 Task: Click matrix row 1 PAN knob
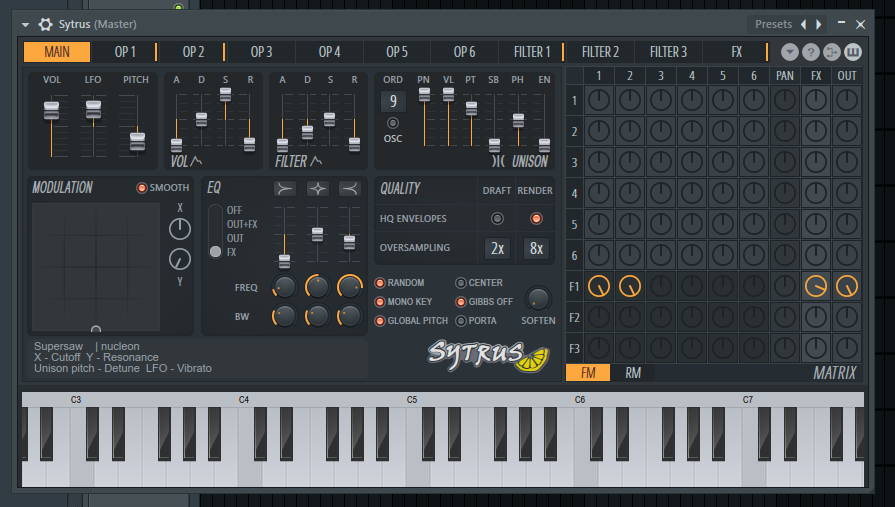pyautogui.click(x=785, y=100)
